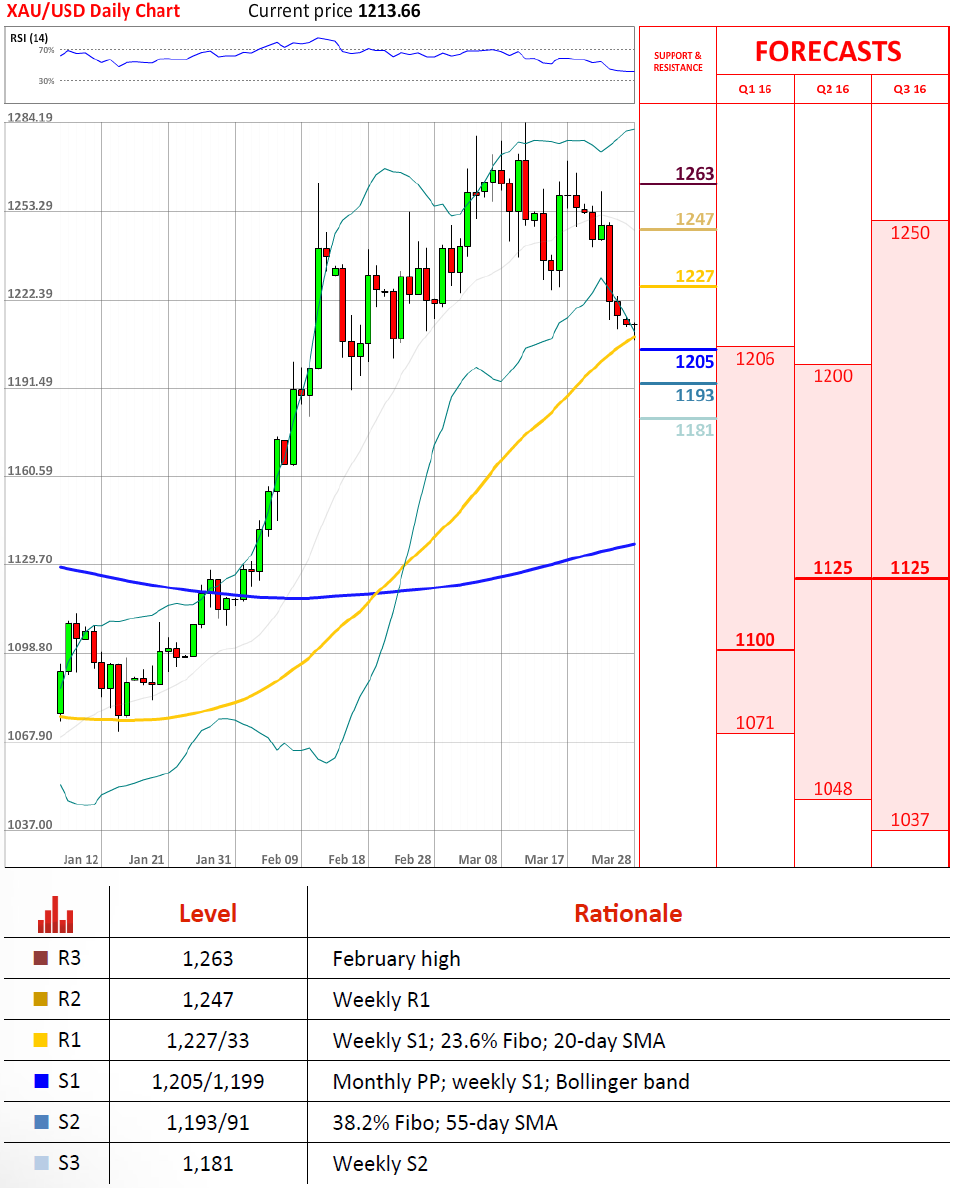Click the FORECASTS heading

coord(827,51)
